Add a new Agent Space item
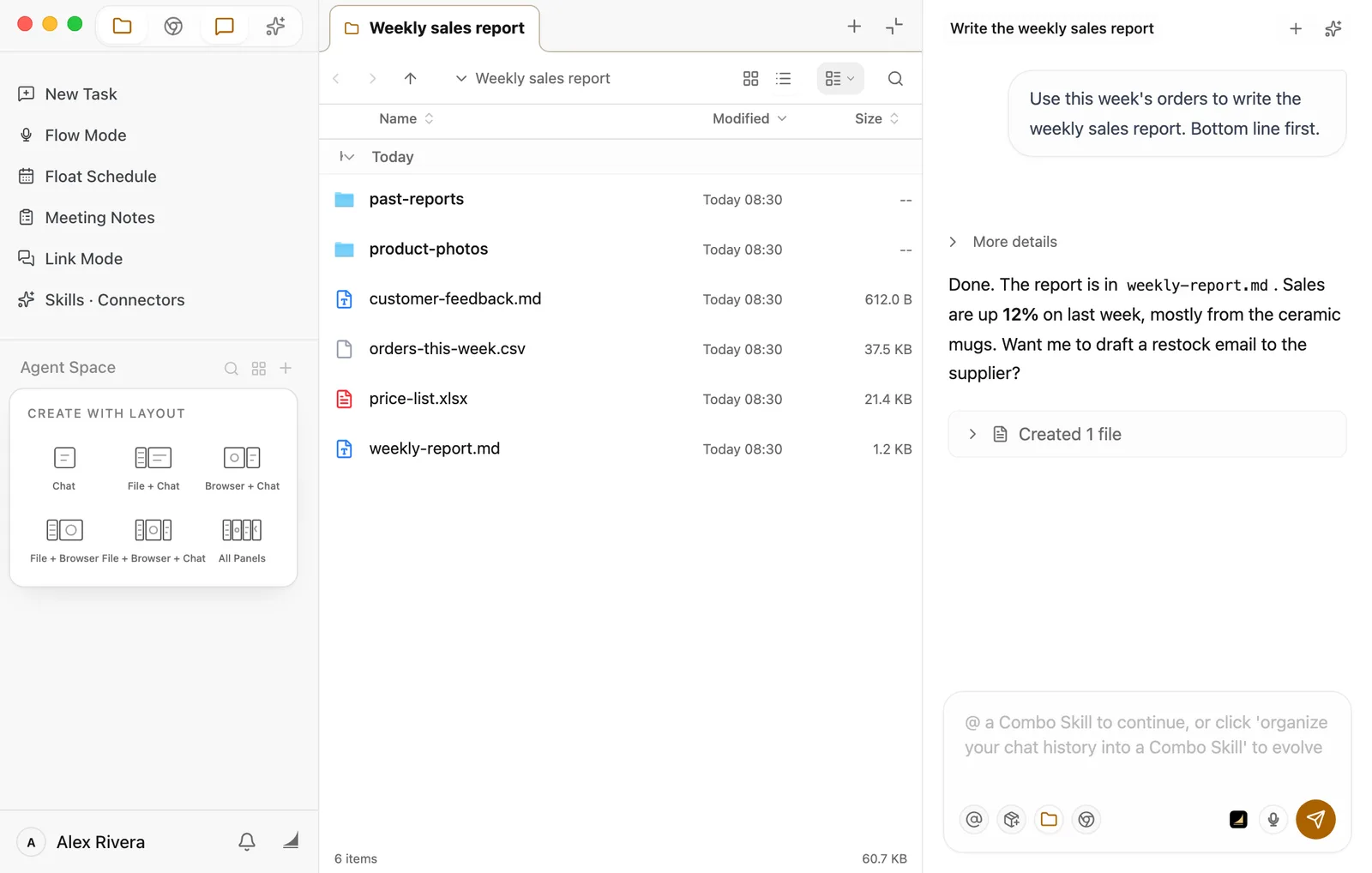This screenshot has width=1372, height=873. coord(286,368)
